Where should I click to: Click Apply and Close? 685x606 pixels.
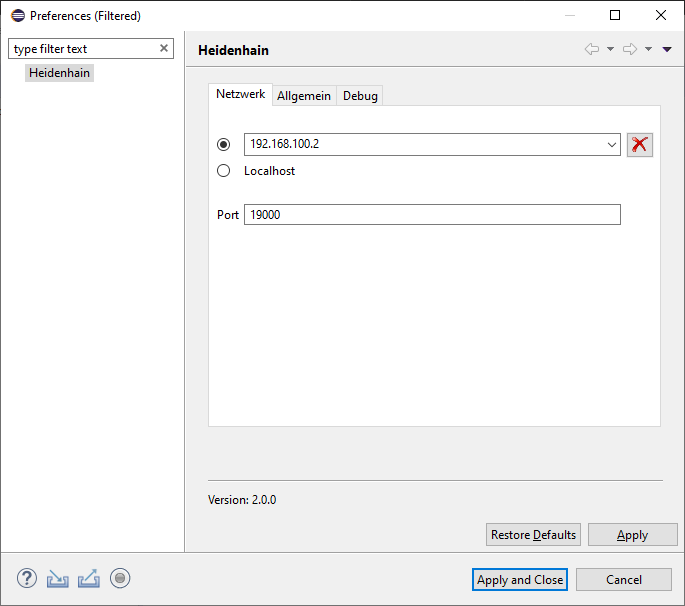(520, 580)
